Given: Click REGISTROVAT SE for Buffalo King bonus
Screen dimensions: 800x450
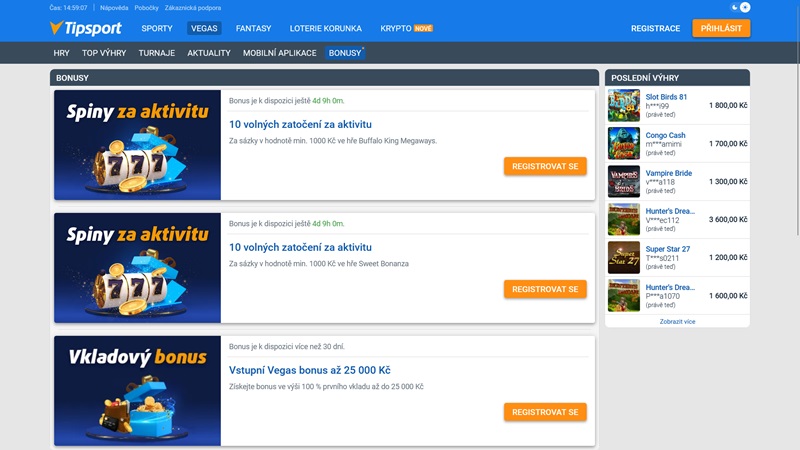Looking at the screenshot, I should point(545,166).
